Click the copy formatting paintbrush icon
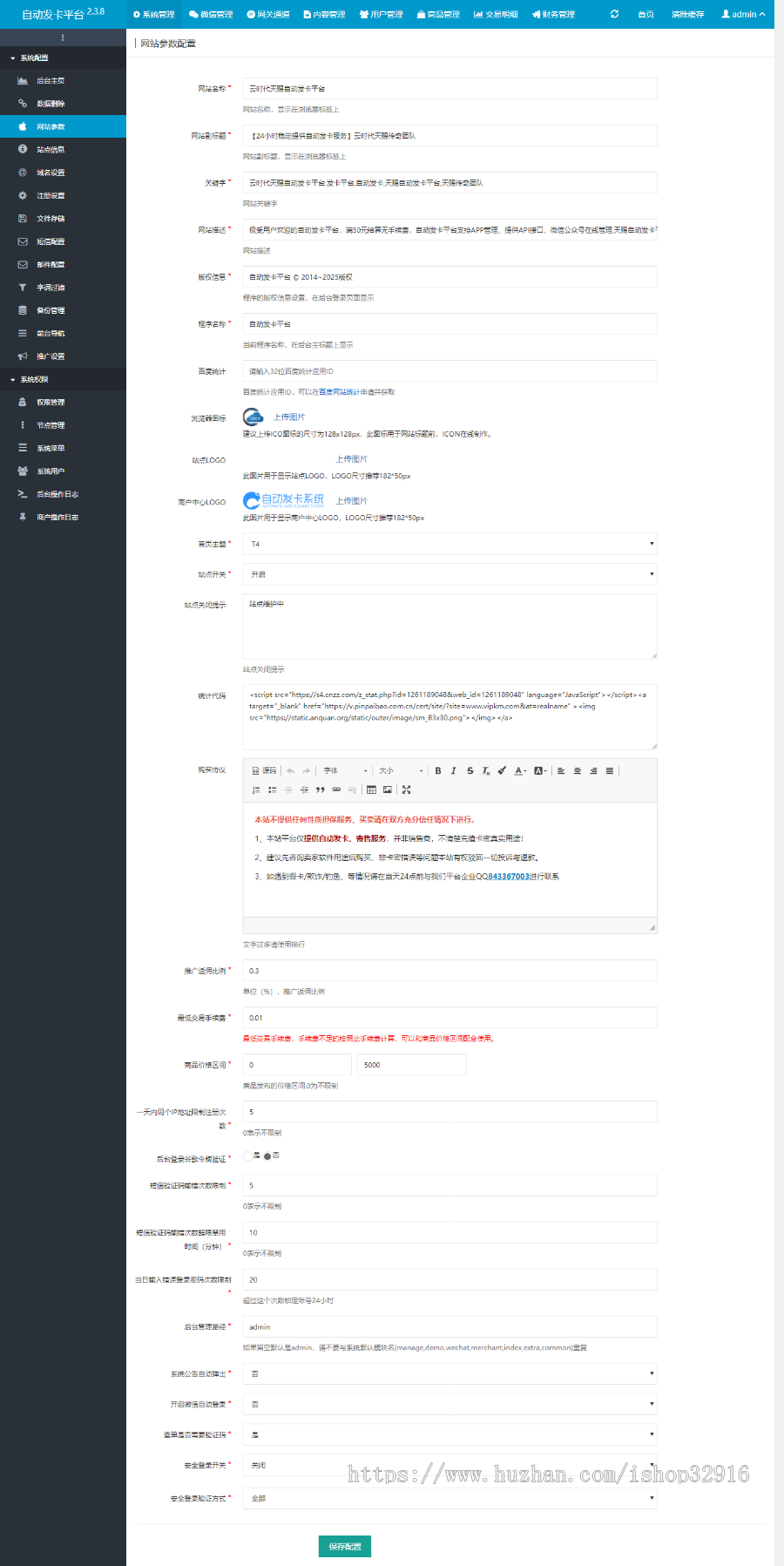The image size is (784, 1566). click(502, 770)
